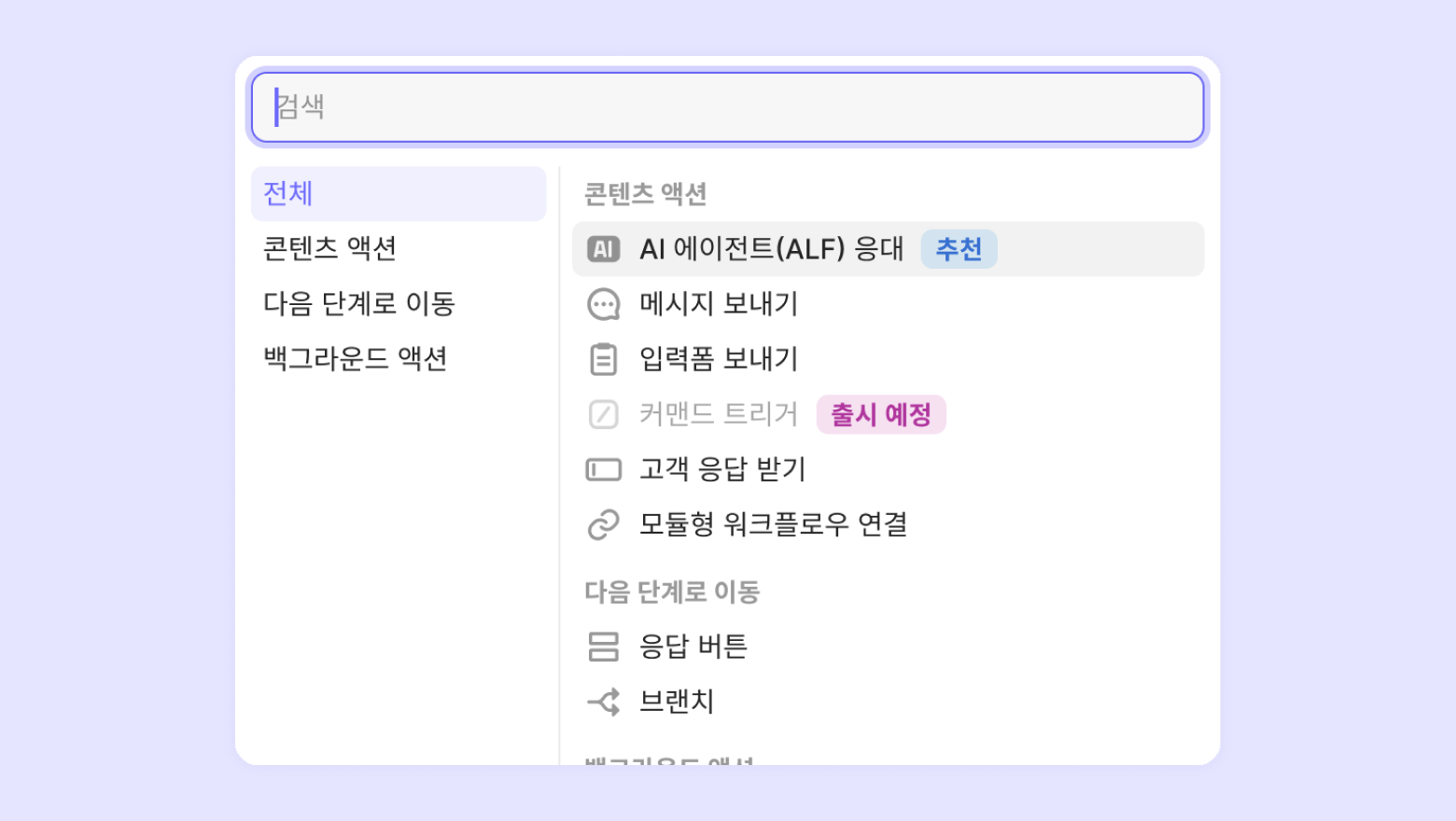Click the chain link workflow icon

pyautogui.click(x=603, y=524)
